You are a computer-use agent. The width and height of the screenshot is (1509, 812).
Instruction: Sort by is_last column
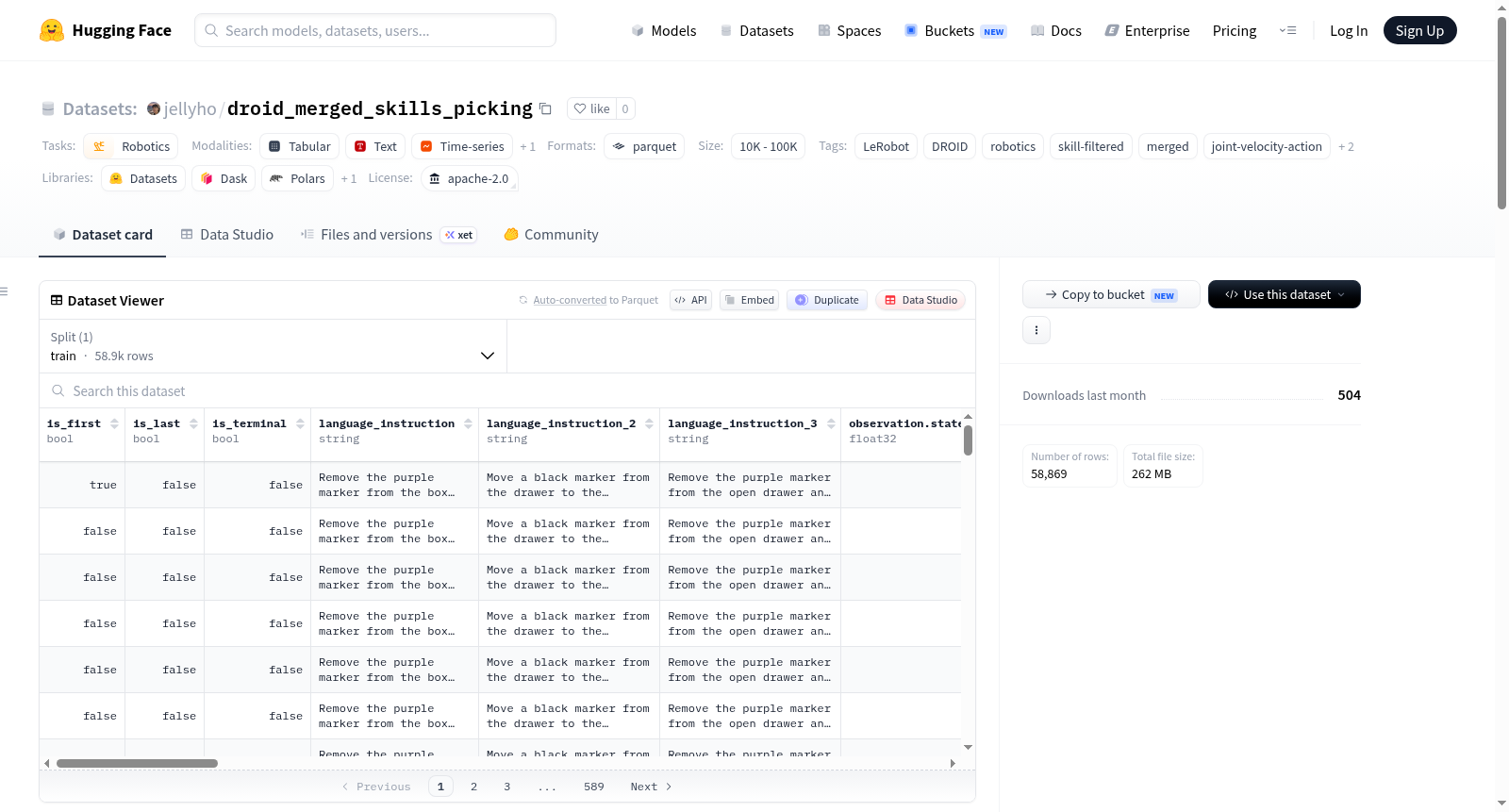click(194, 423)
